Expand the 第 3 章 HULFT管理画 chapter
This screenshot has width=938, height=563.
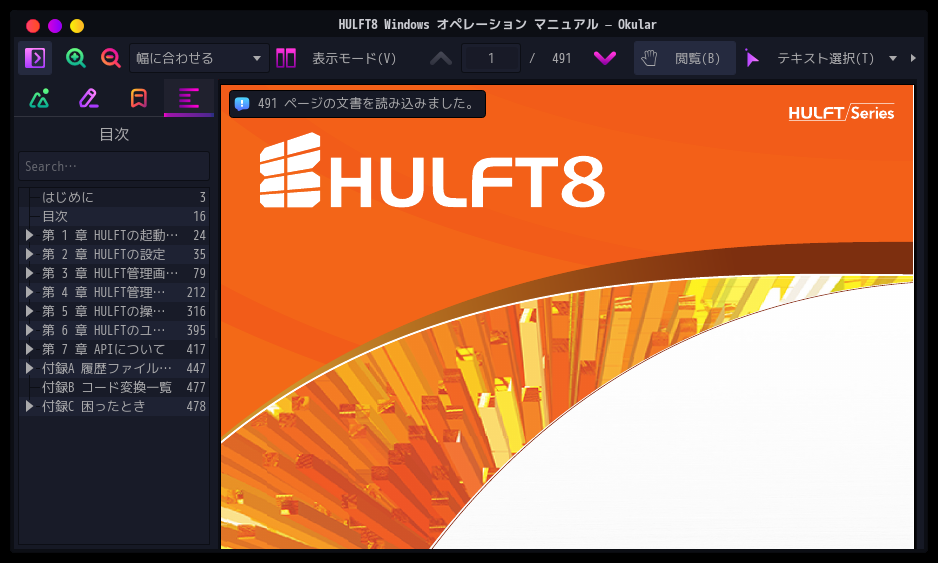pyautogui.click(x=29, y=273)
